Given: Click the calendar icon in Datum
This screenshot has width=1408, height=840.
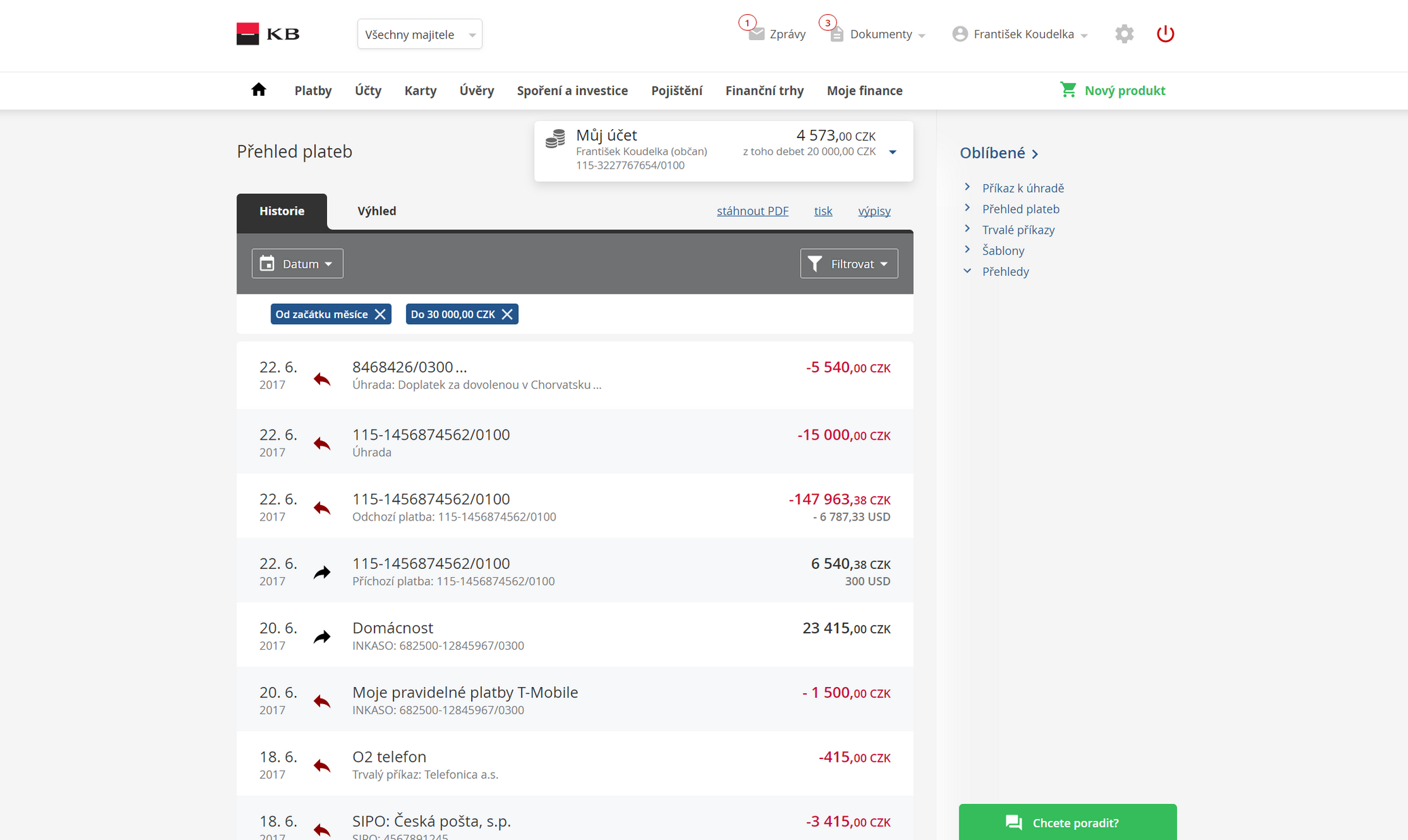Looking at the screenshot, I should pos(267,263).
